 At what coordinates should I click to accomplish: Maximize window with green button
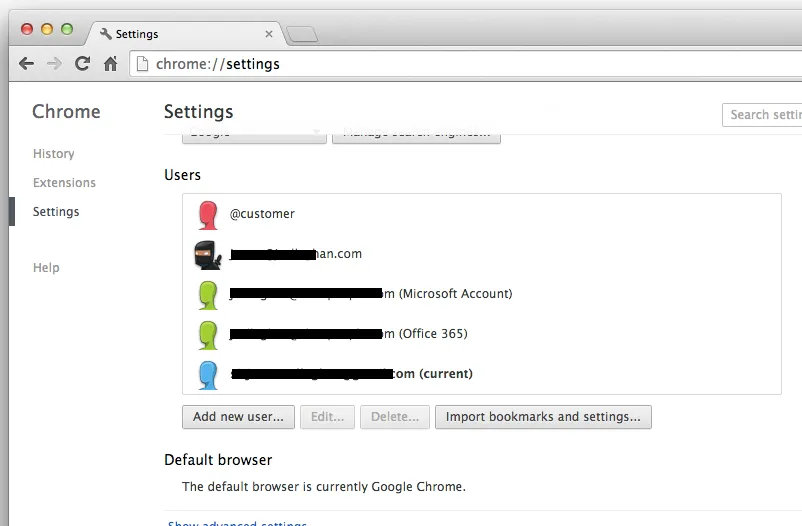click(67, 29)
